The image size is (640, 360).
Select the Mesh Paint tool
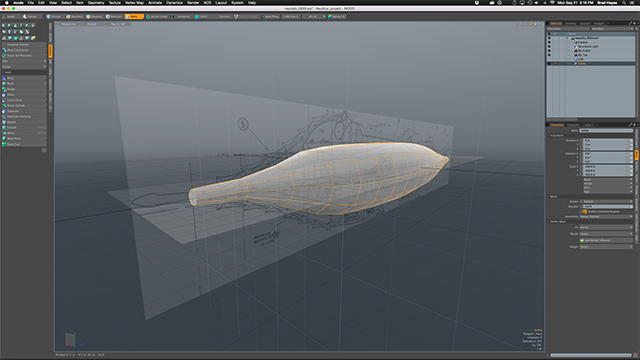[24, 138]
